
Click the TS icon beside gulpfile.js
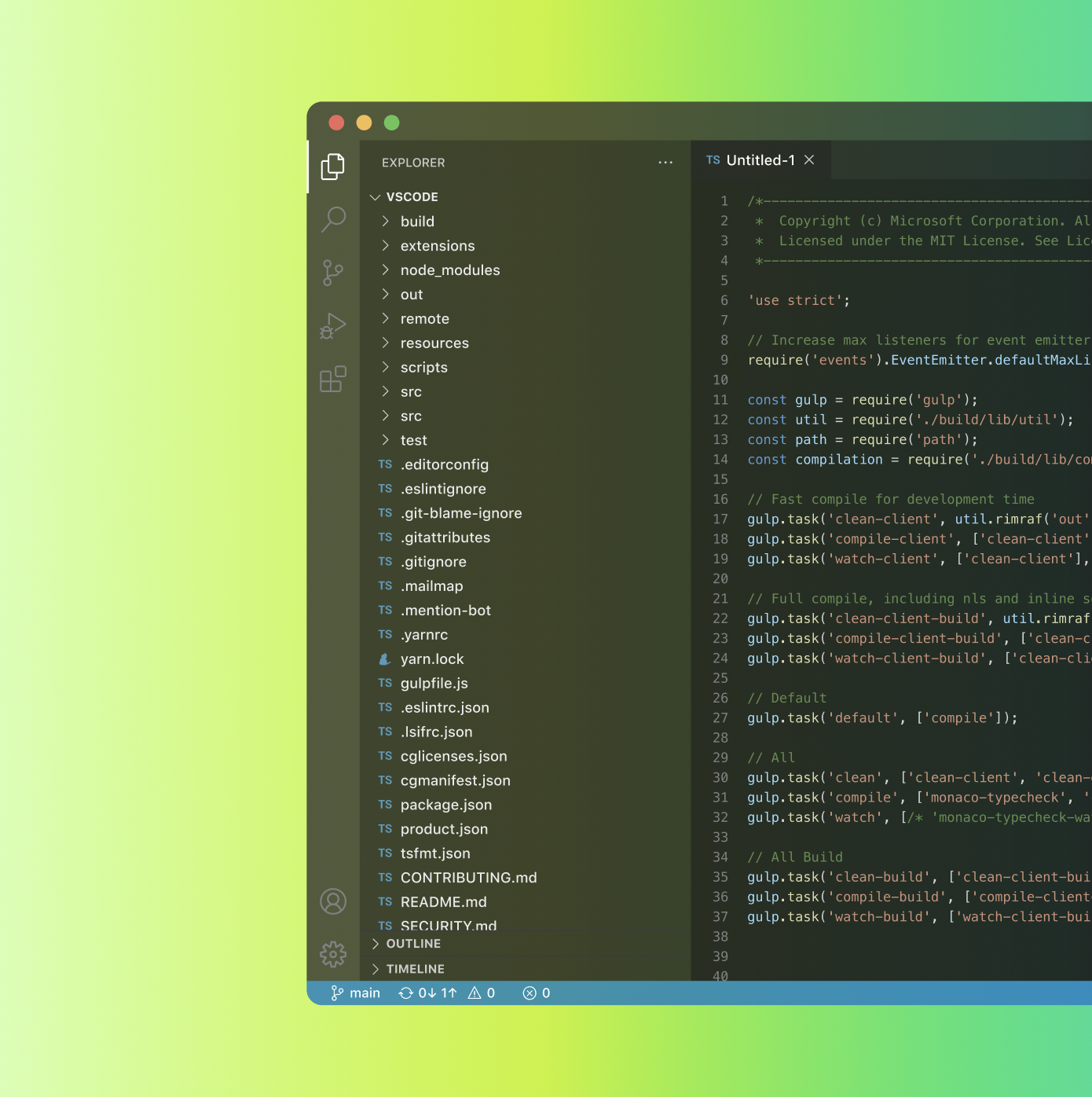point(385,684)
